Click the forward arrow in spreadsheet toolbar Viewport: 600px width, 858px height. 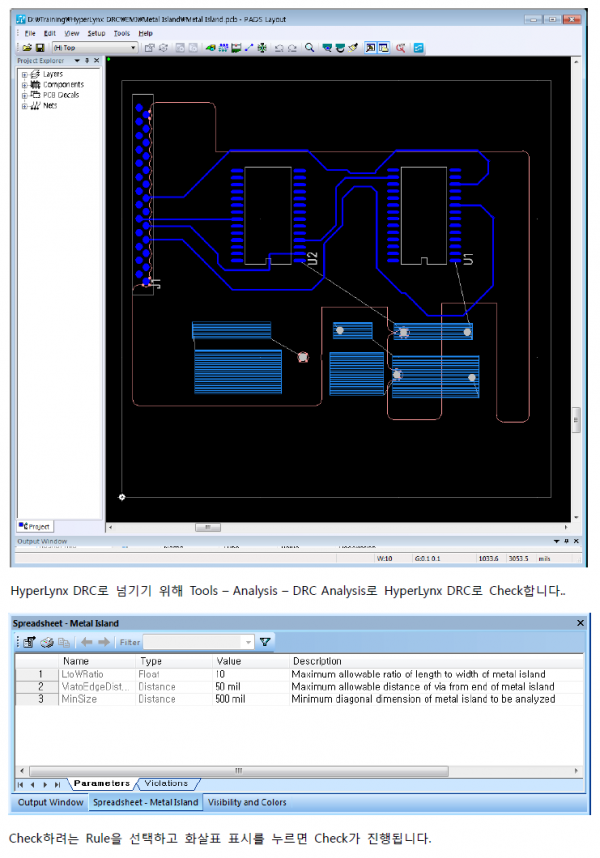point(103,642)
